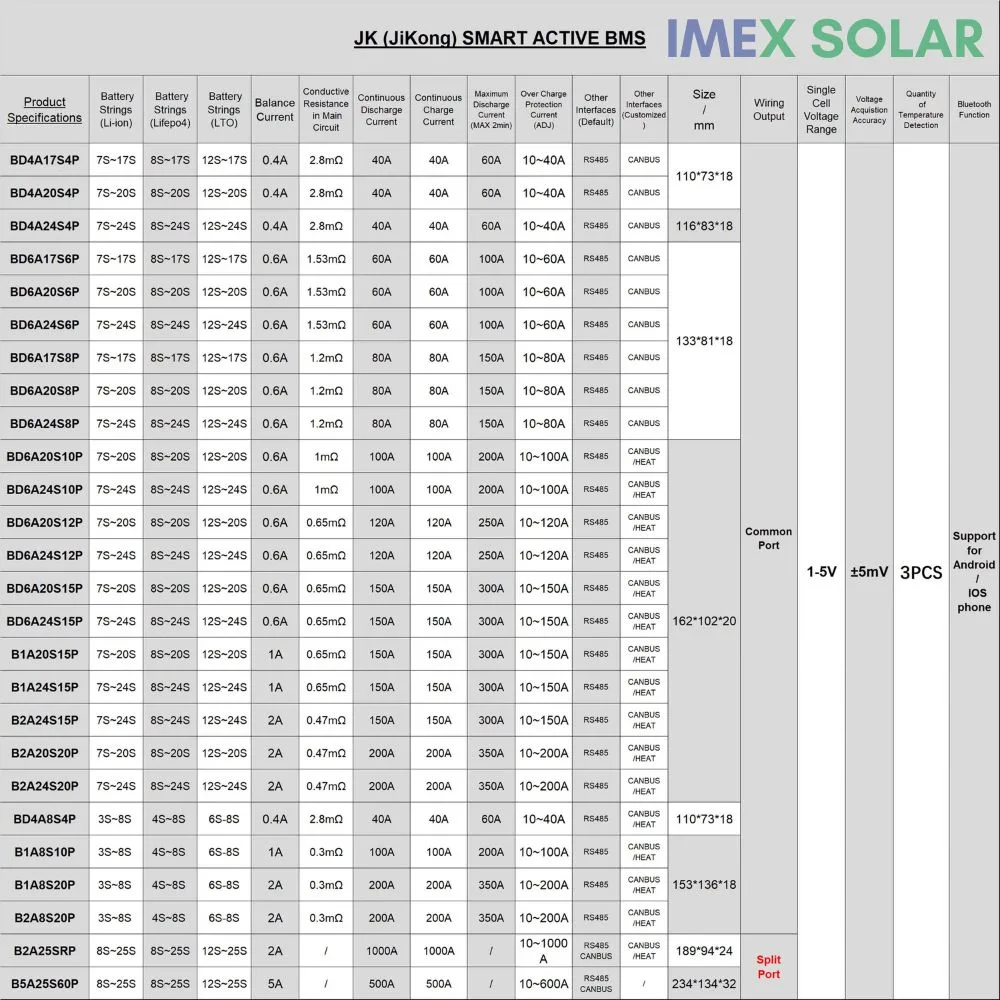Select the B1A24S15P model name
The height and width of the screenshot is (1000, 1000).
[45, 688]
